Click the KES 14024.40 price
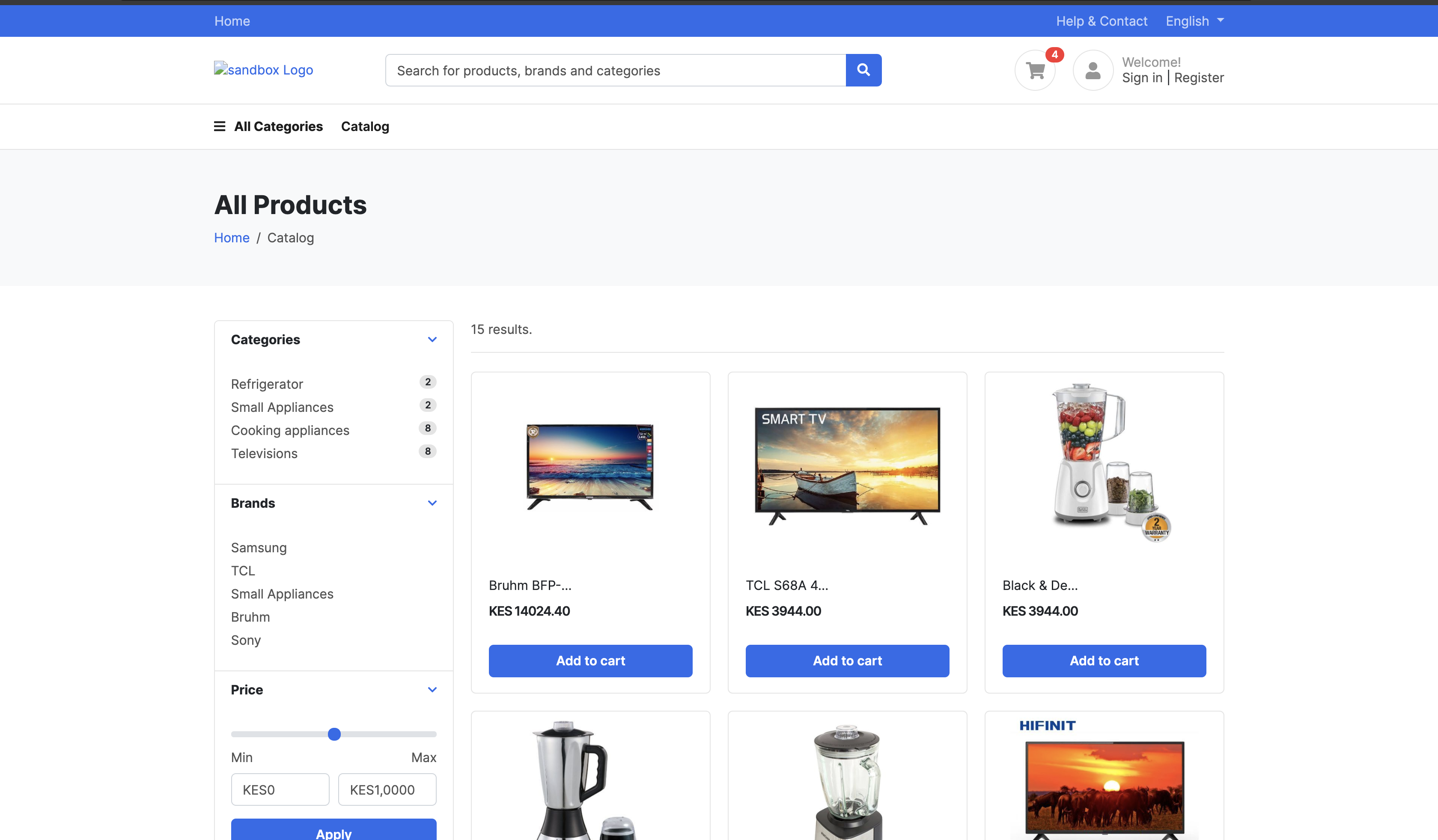Viewport: 1438px width, 840px height. click(x=530, y=611)
